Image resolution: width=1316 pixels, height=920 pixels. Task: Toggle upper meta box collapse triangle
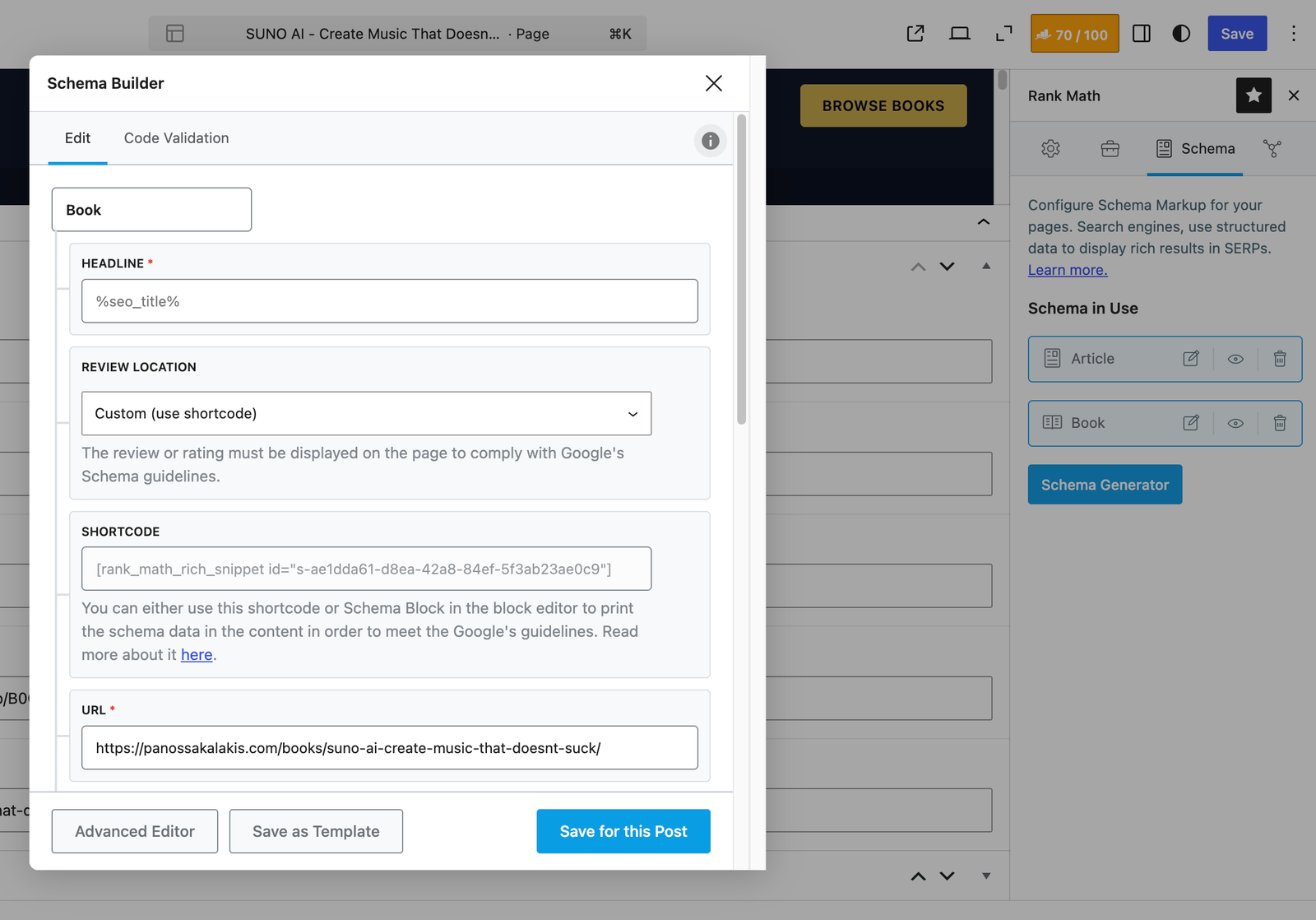(986, 266)
